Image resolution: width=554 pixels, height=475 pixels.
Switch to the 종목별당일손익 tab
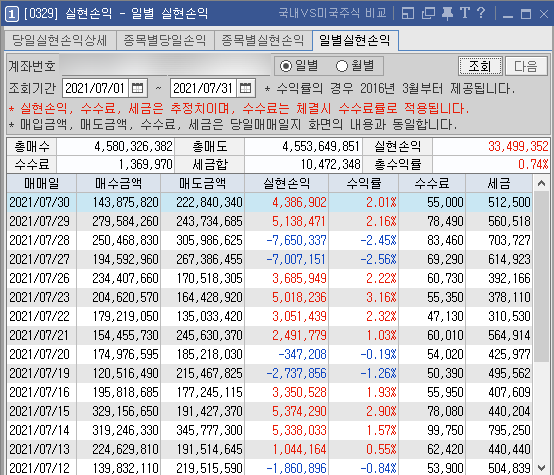pyautogui.click(x=165, y=40)
